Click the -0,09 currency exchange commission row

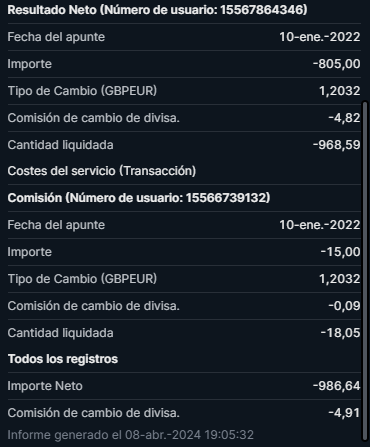[184, 306]
